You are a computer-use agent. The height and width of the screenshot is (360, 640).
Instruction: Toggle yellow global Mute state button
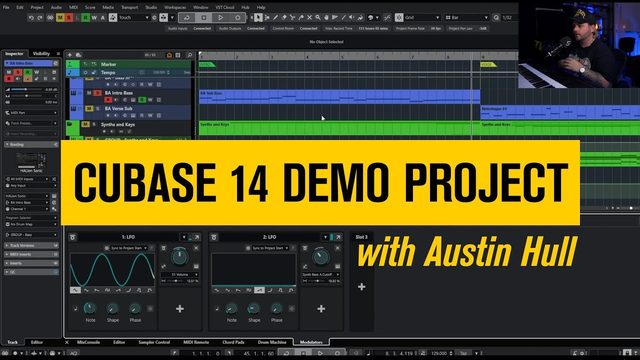tap(60, 18)
